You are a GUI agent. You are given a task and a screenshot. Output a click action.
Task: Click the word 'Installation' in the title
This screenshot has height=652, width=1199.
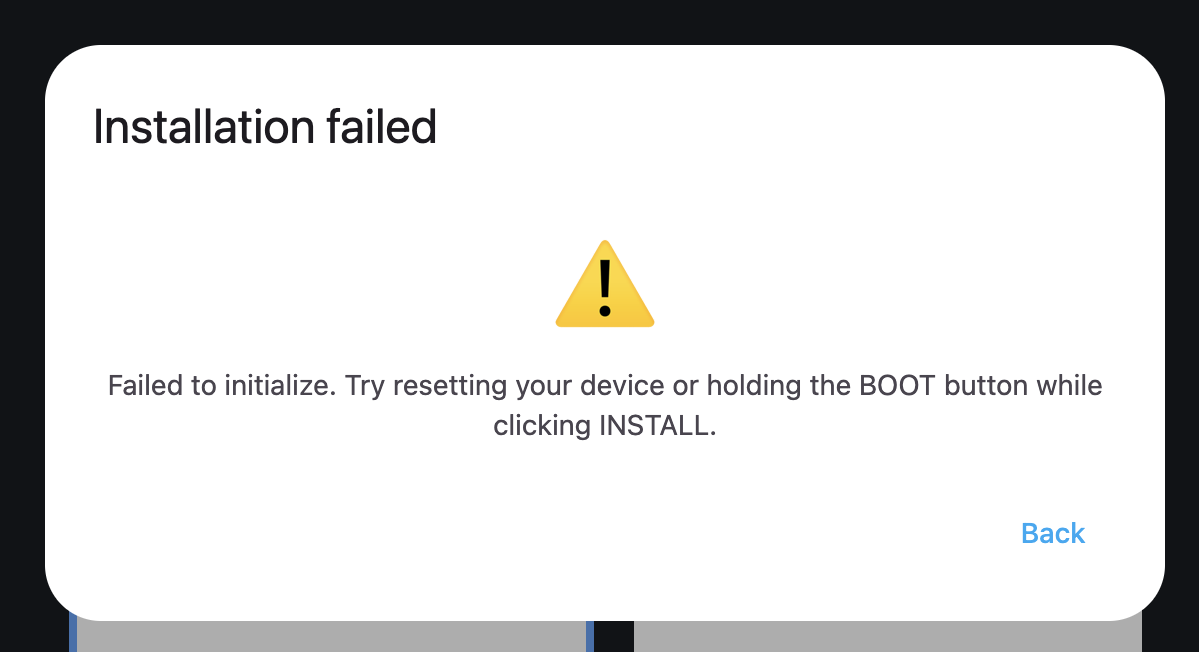[203, 127]
